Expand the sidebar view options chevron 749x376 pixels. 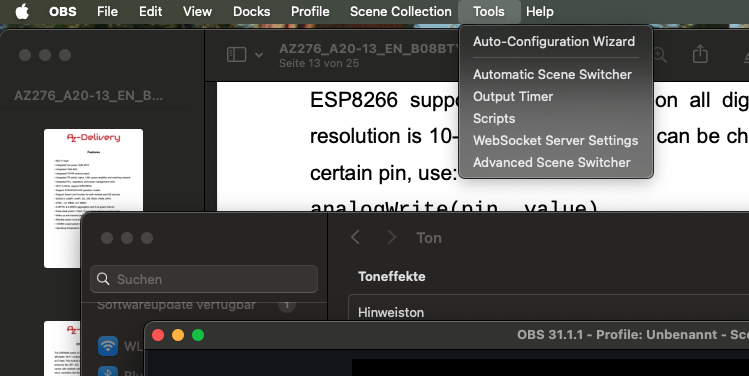tap(259, 55)
